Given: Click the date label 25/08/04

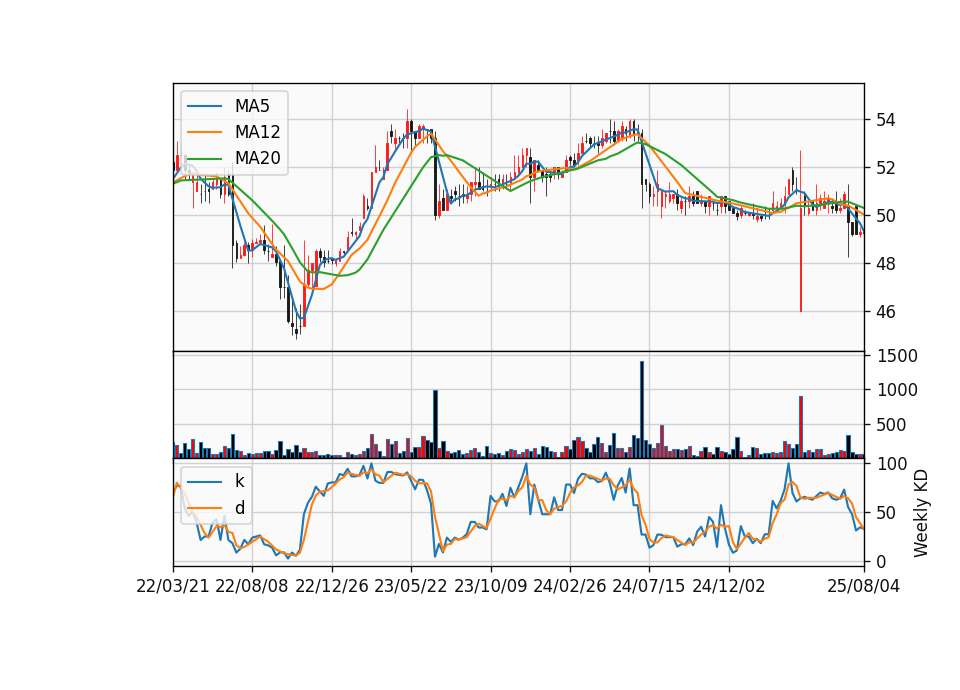Looking at the screenshot, I should pos(864,586).
